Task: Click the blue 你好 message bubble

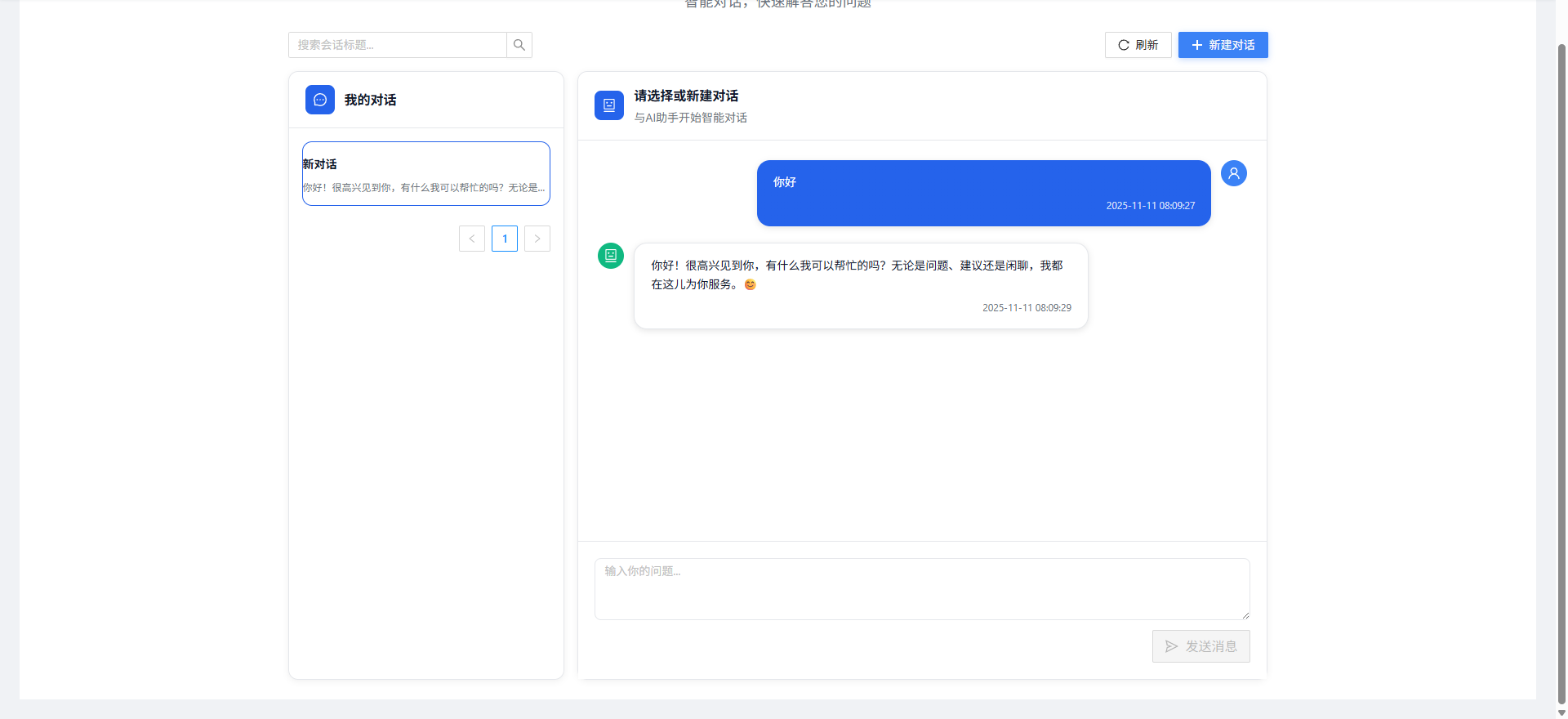Action: (983, 193)
